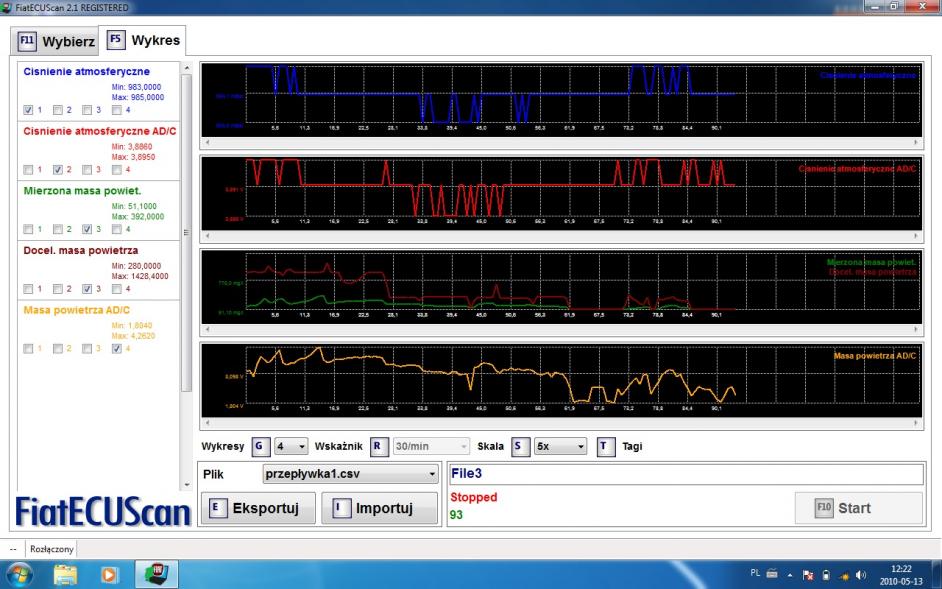
Task: Click the blue graph horizontal scrollbar
Action: pos(561,142)
